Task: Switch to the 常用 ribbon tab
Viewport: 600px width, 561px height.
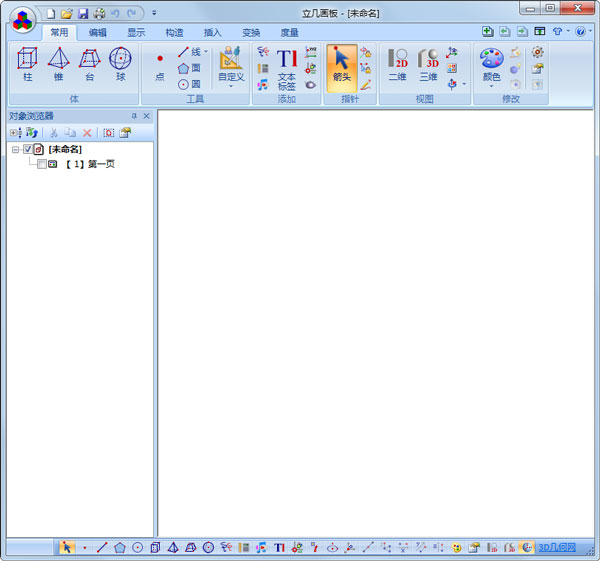Action: point(59,33)
